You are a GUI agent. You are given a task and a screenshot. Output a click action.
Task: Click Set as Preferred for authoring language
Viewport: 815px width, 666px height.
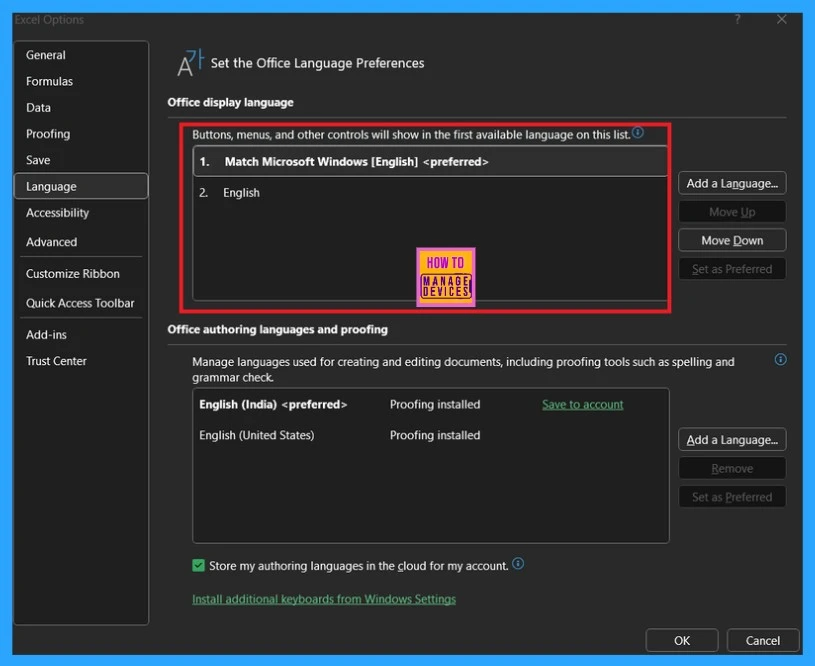click(732, 498)
